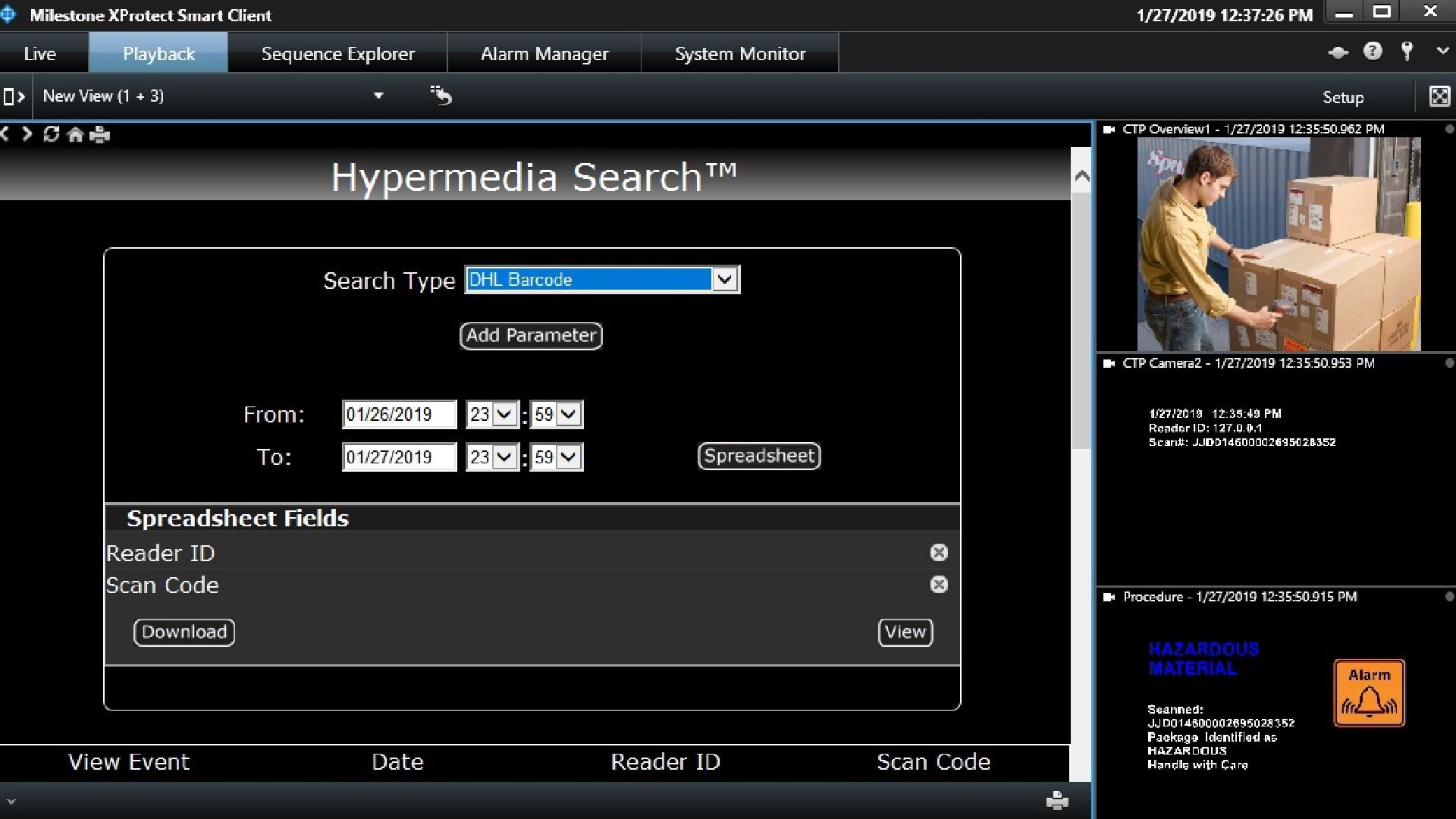This screenshot has height=819, width=1456.
Task: Click the Scan# text in CTP Camera2 tile
Action: (x=1242, y=442)
